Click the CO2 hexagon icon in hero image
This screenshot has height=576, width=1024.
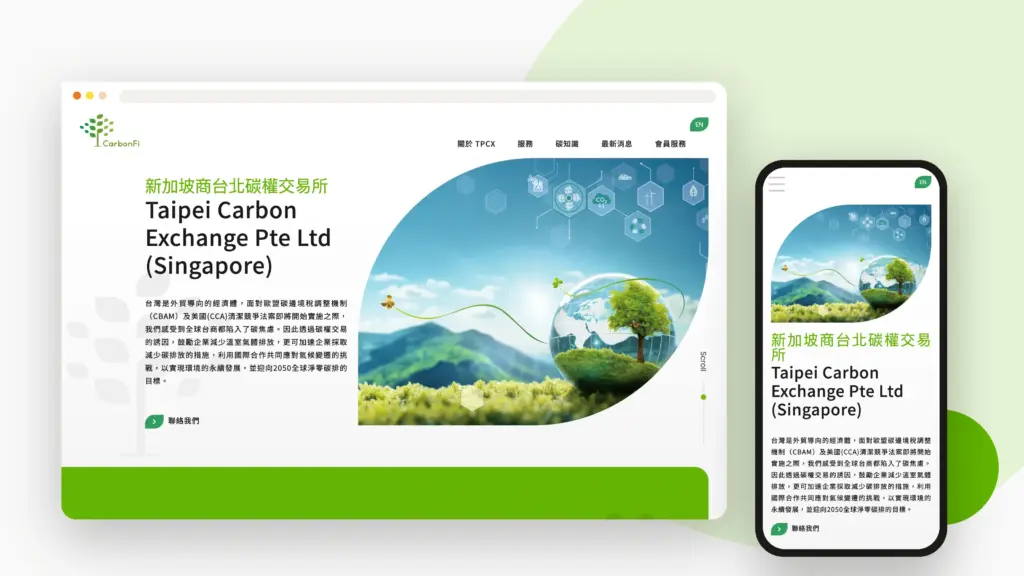pos(601,200)
